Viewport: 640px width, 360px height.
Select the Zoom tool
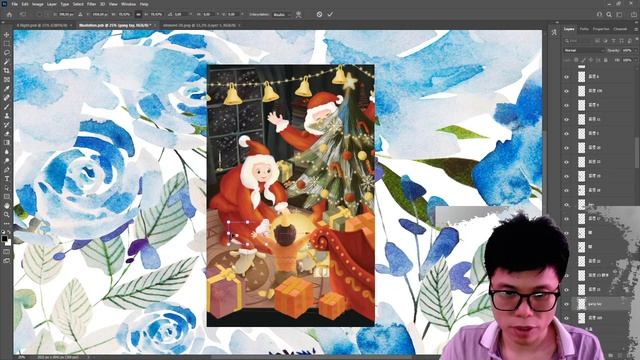7,214
